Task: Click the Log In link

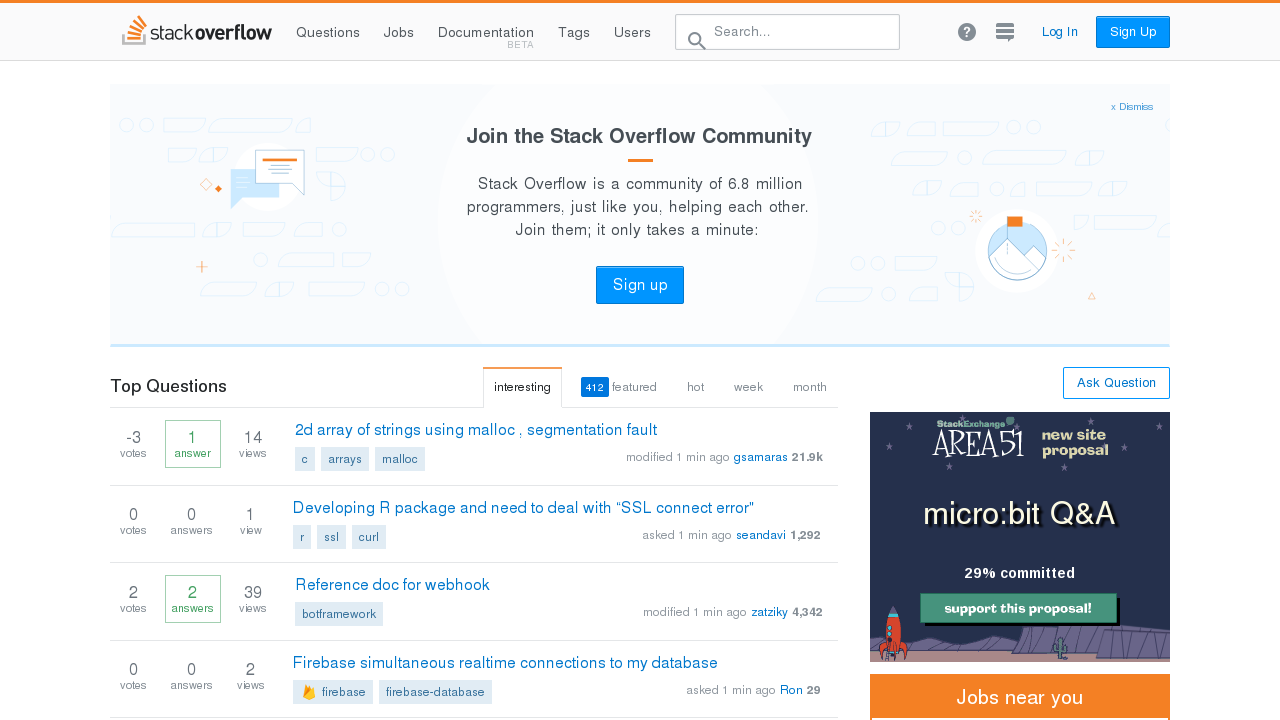Action: coord(1060,32)
